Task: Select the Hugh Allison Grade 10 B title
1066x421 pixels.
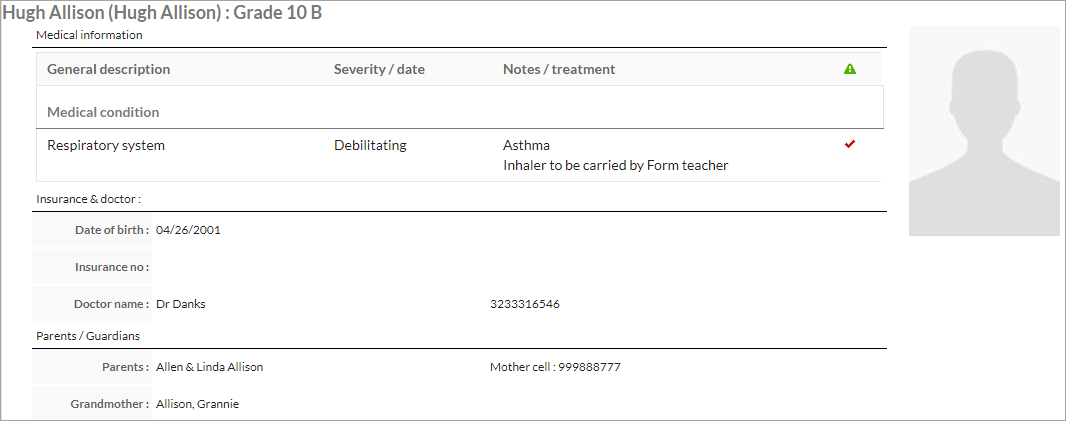Action: 162,13
